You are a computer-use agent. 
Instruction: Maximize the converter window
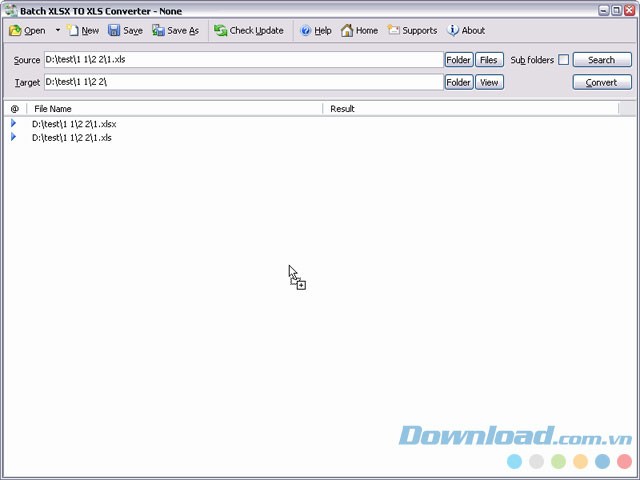616,11
